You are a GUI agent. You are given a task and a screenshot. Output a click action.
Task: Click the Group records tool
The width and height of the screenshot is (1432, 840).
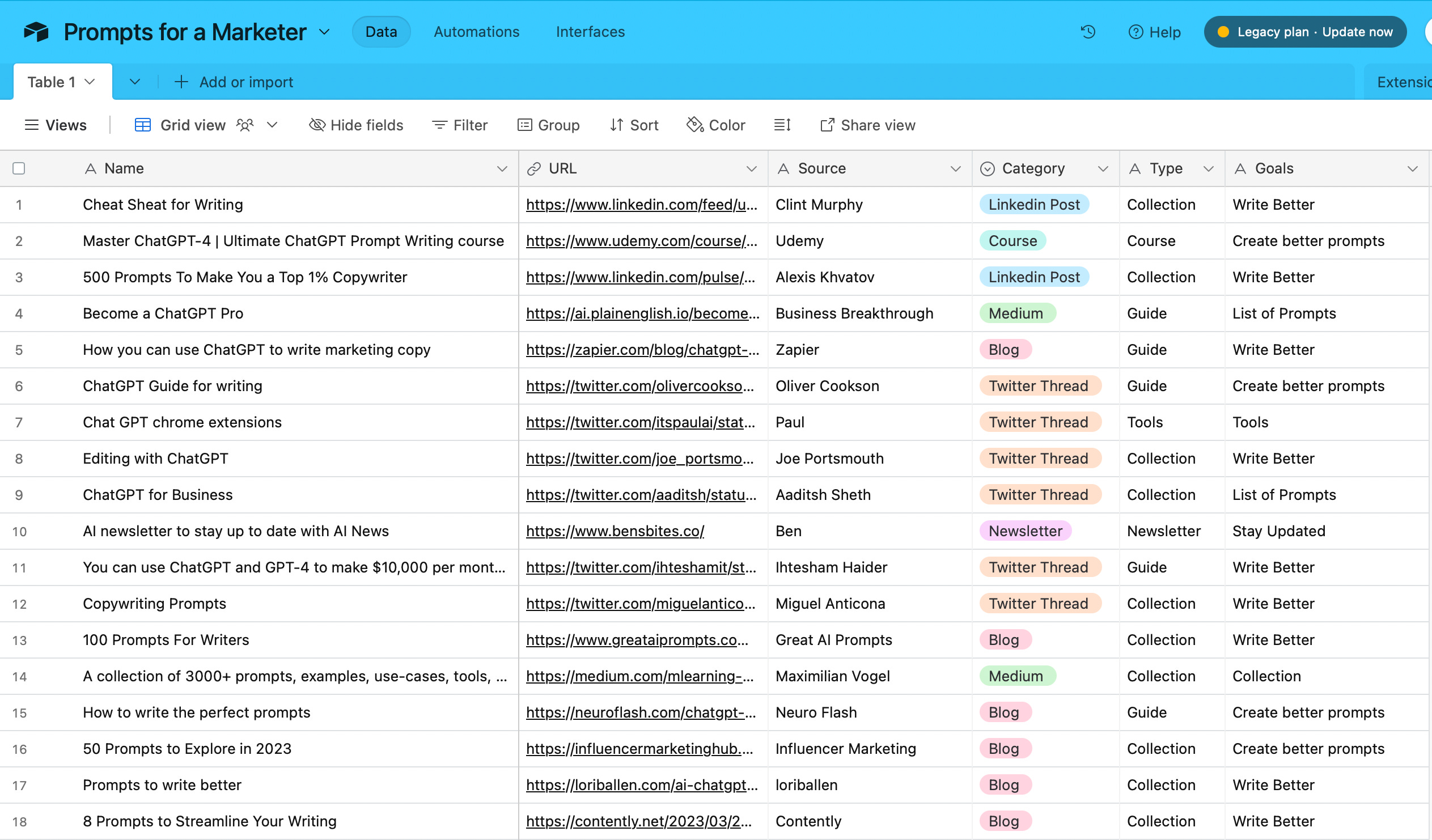[548, 125]
